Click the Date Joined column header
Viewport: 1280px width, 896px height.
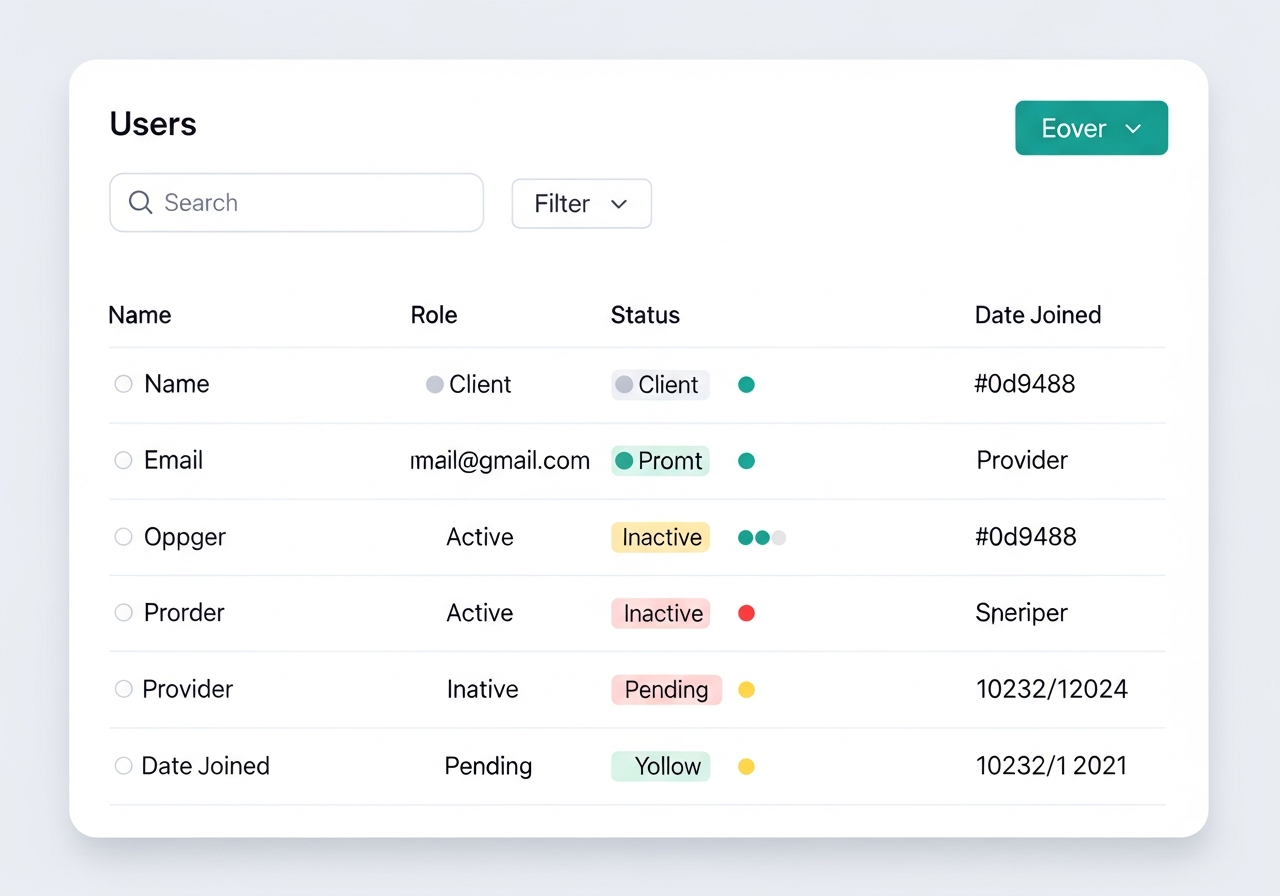(1038, 315)
